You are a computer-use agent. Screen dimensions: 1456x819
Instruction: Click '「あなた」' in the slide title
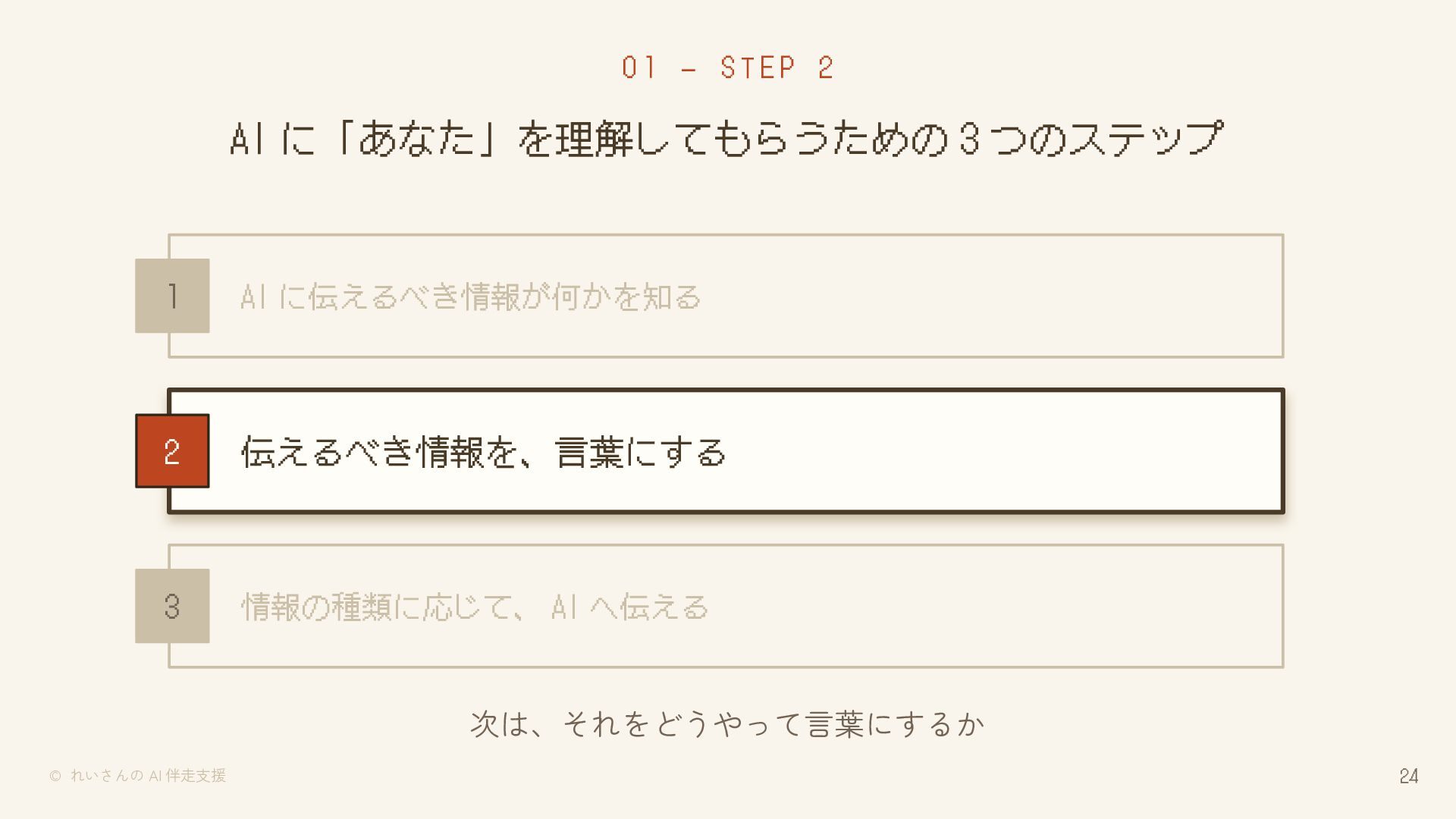point(416,139)
